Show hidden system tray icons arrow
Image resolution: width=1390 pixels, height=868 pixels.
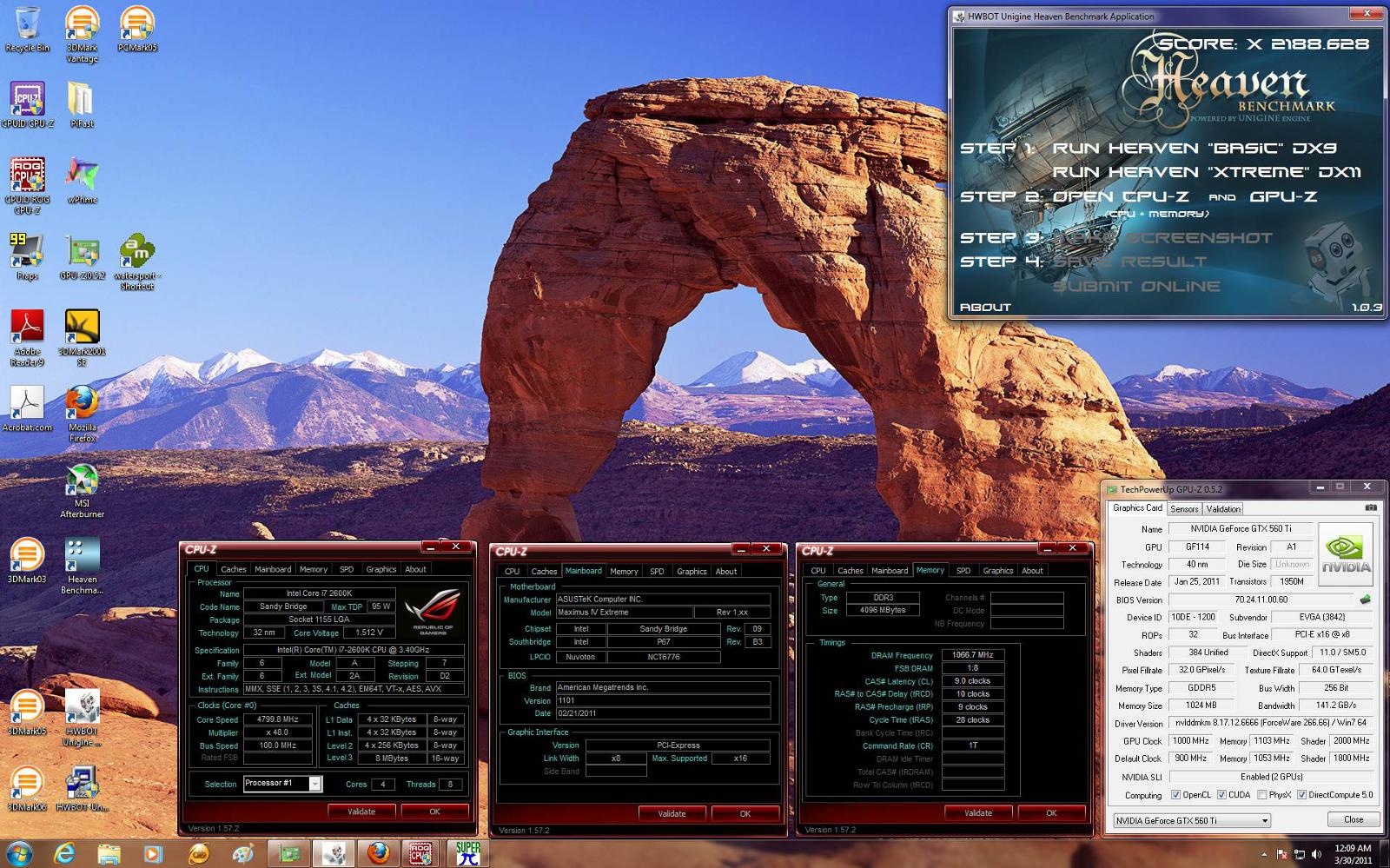click(1263, 856)
